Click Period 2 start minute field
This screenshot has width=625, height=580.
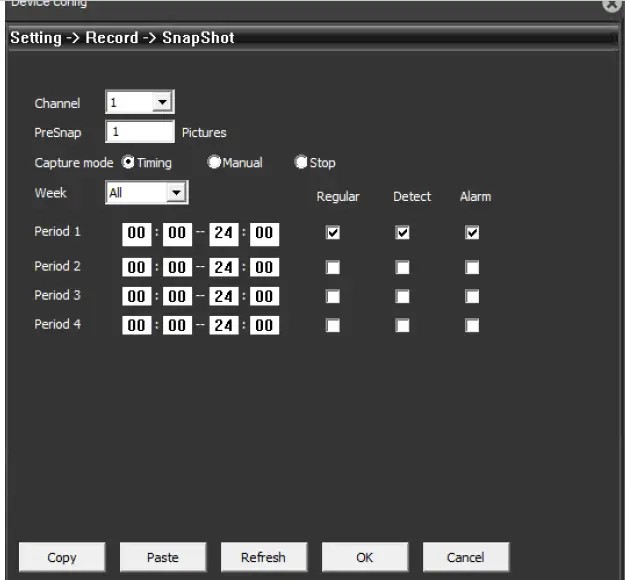(x=177, y=267)
